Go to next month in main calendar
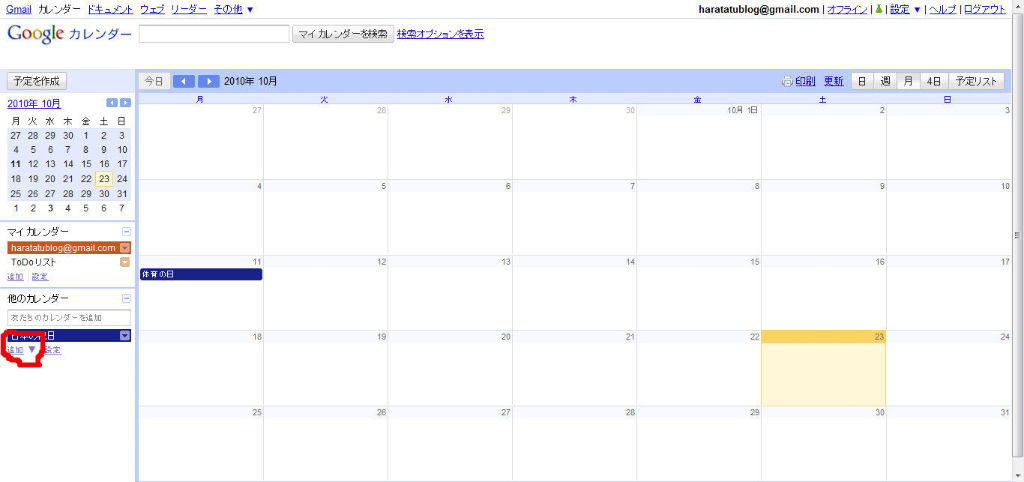 [208, 82]
